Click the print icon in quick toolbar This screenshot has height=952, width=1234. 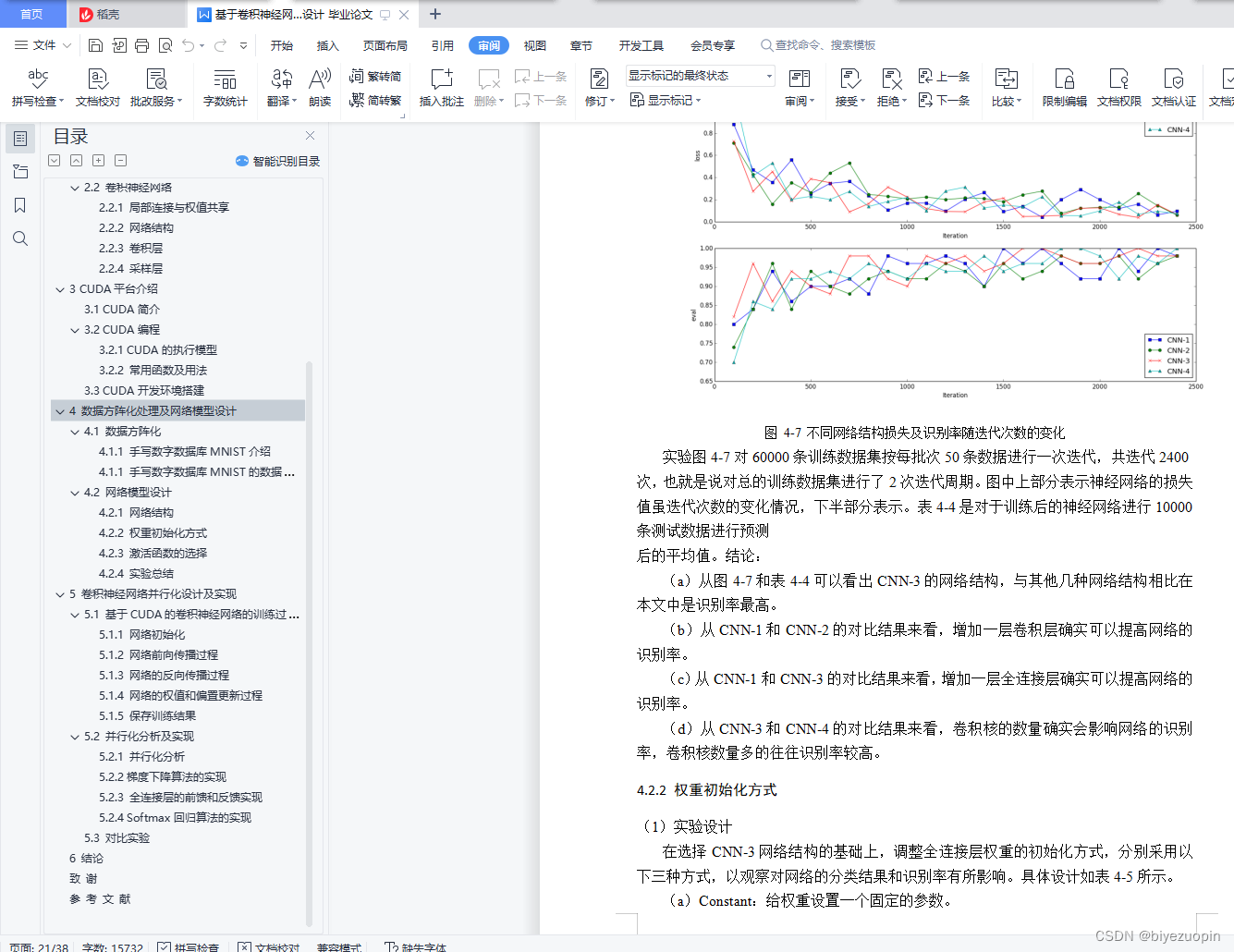pos(141,45)
